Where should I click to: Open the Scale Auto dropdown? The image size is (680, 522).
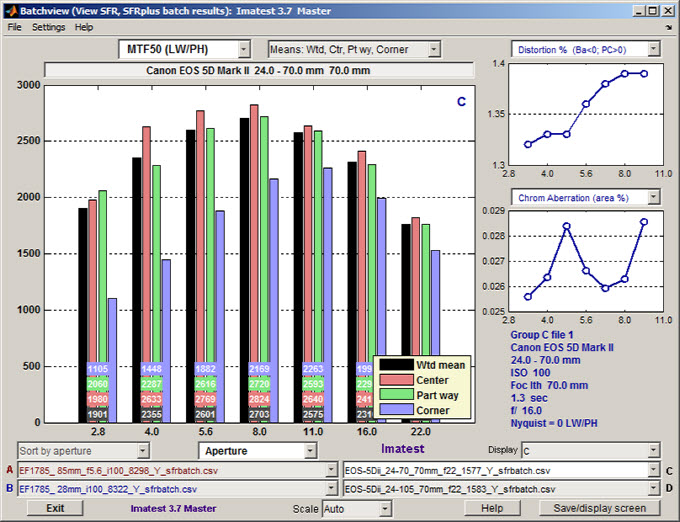click(x=357, y=509)
